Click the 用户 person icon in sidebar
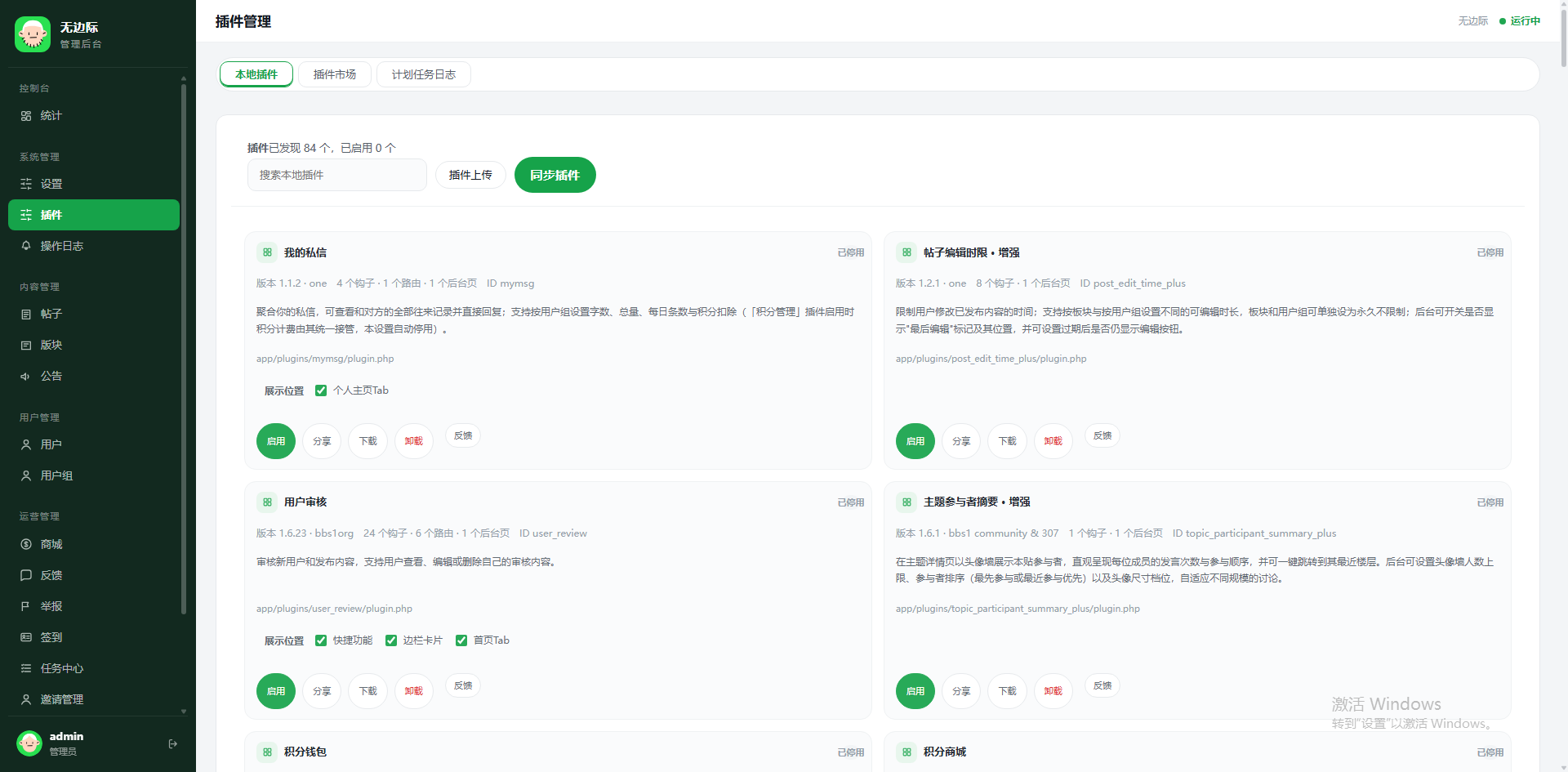Screen dimensions: 1568x772 [26, 444]
